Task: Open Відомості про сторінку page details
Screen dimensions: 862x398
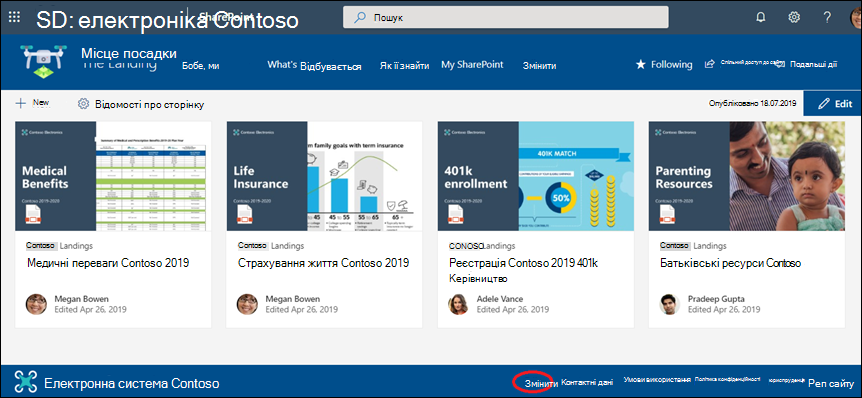Action: coord(141,104)
